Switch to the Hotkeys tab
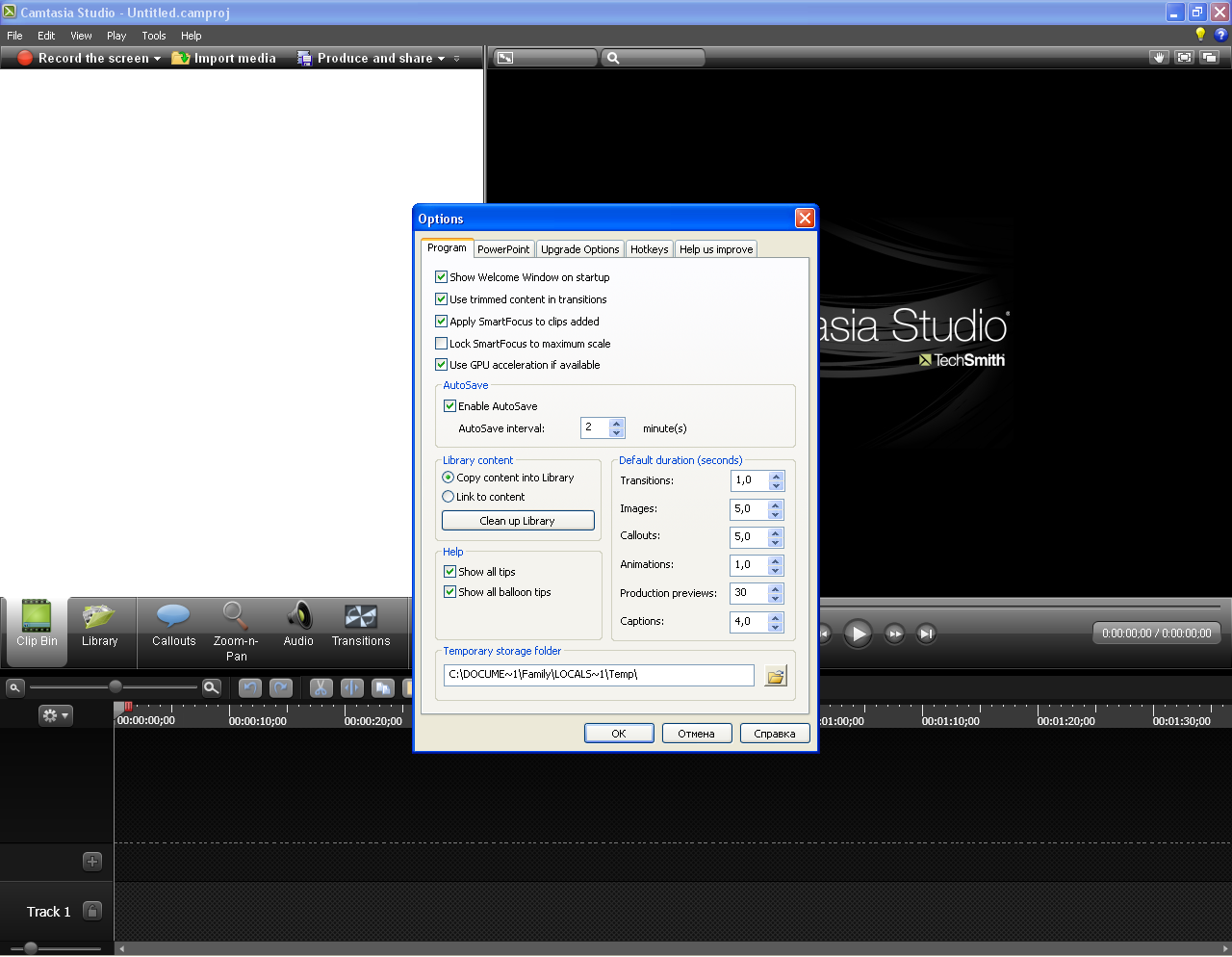Screen dimensions: 1232x957 (649, 249)
